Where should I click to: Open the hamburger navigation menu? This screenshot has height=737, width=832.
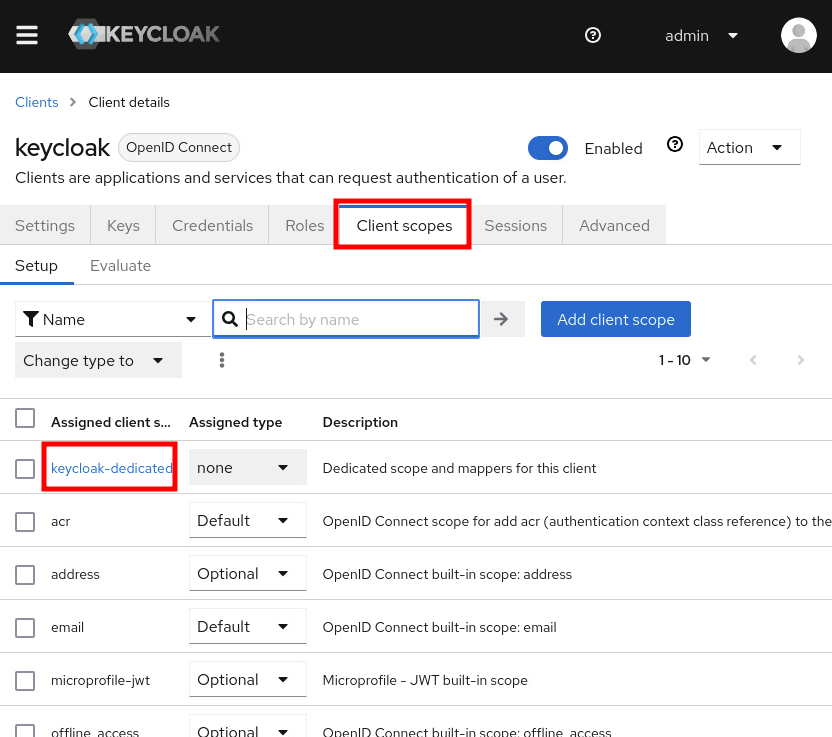(27, 35)
